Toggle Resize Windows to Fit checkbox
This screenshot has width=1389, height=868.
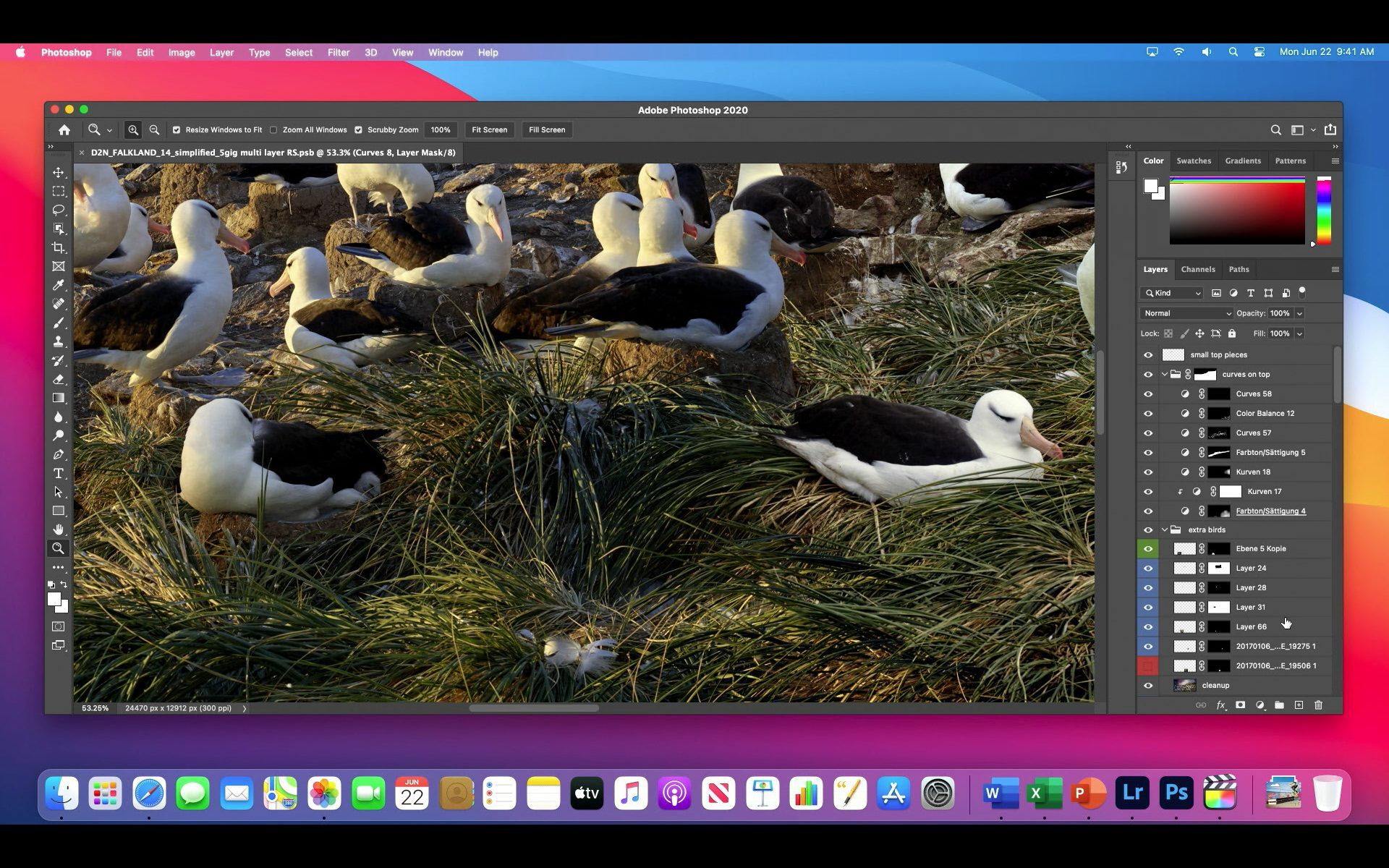pyautogui.click(x=177, y=130)
